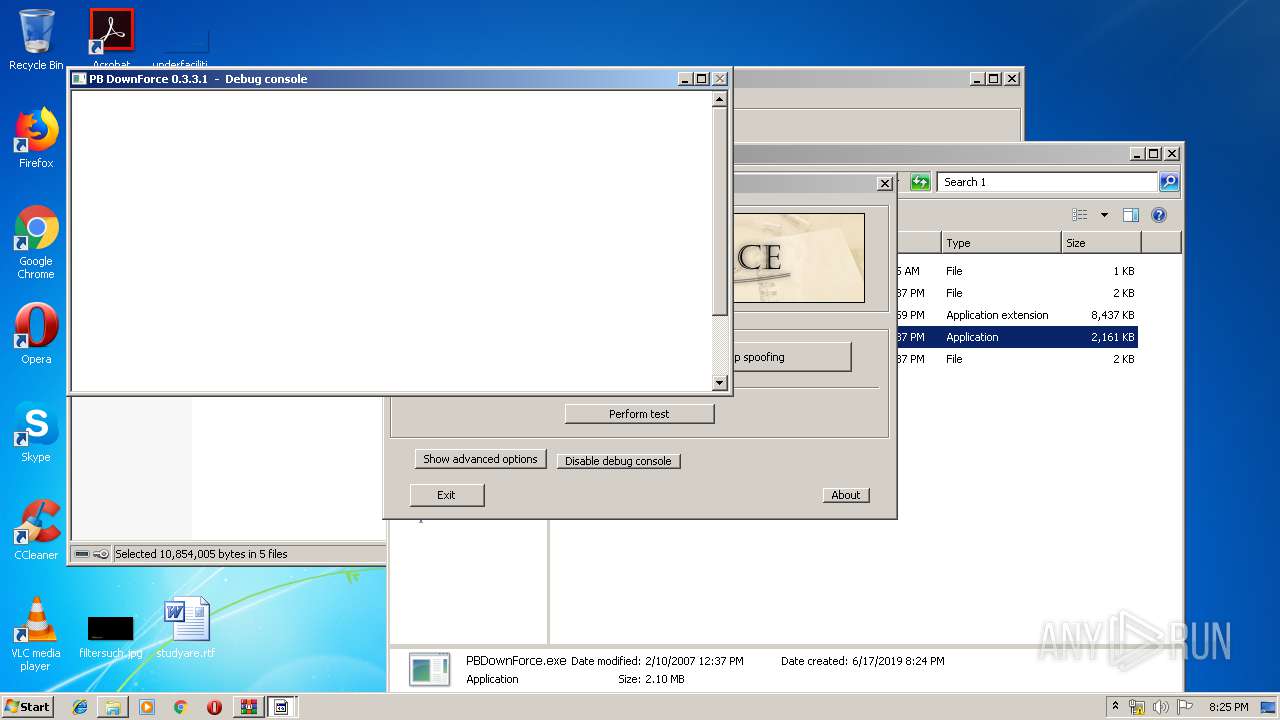Click the Perform test button
Viewport: 1280px width, 720px height.
(x=639, y=414)
